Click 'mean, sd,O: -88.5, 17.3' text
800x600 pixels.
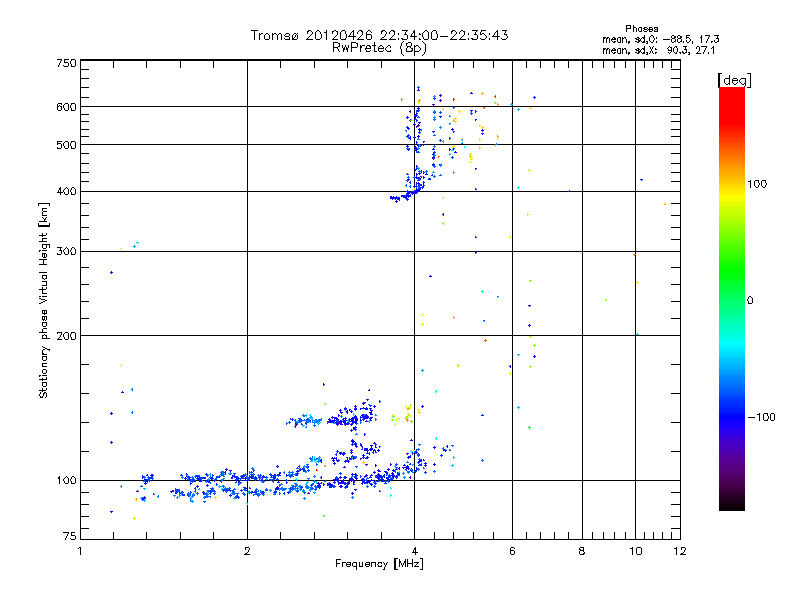click(x=661, y=39)
